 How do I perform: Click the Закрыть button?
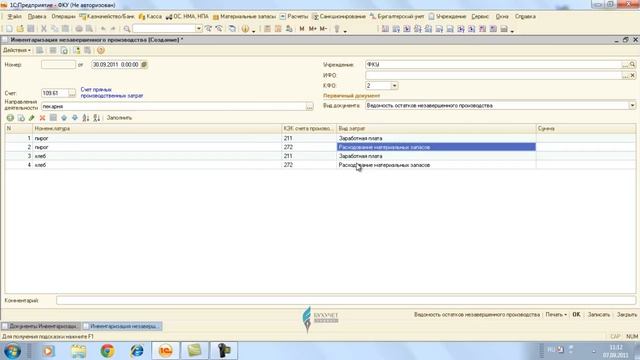tap(627, 315)
